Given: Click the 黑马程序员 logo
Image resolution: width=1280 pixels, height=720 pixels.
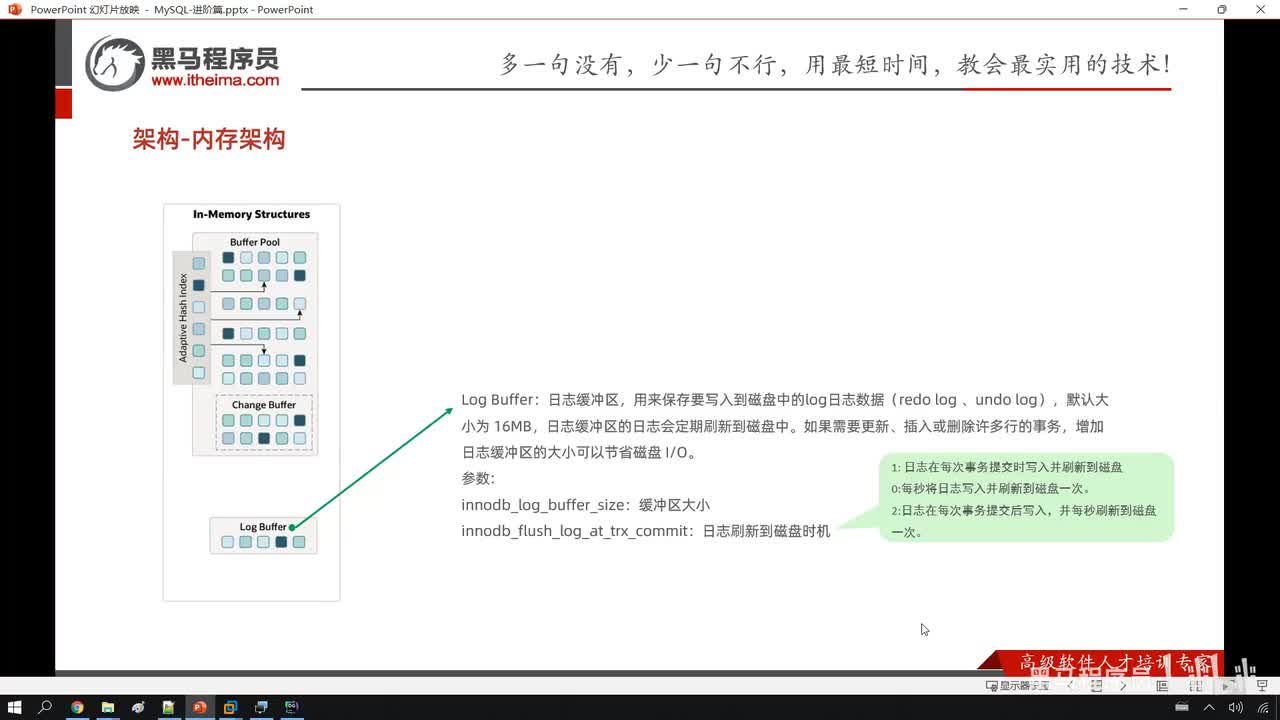Looking at the screenshot, I should [x=182, y=63].
